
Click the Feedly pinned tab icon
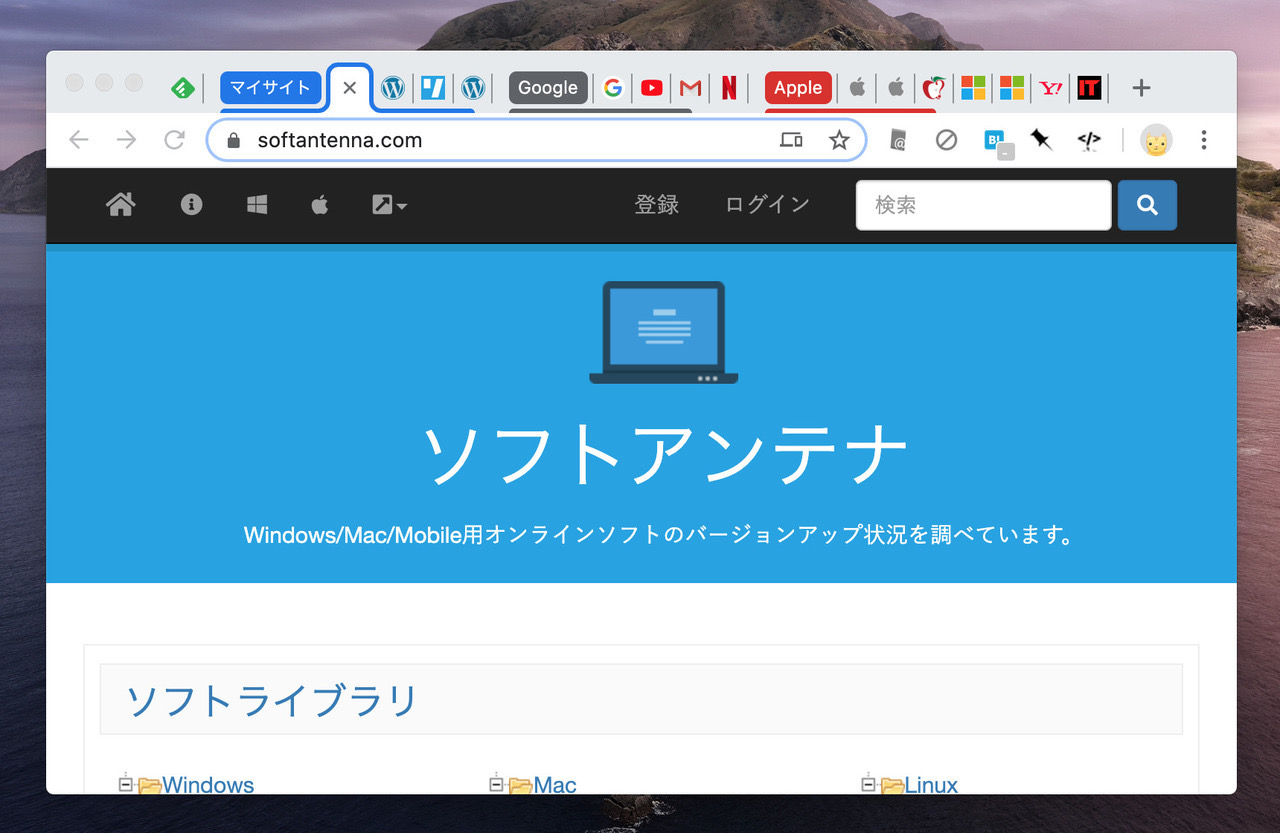[x=182, y=88]
